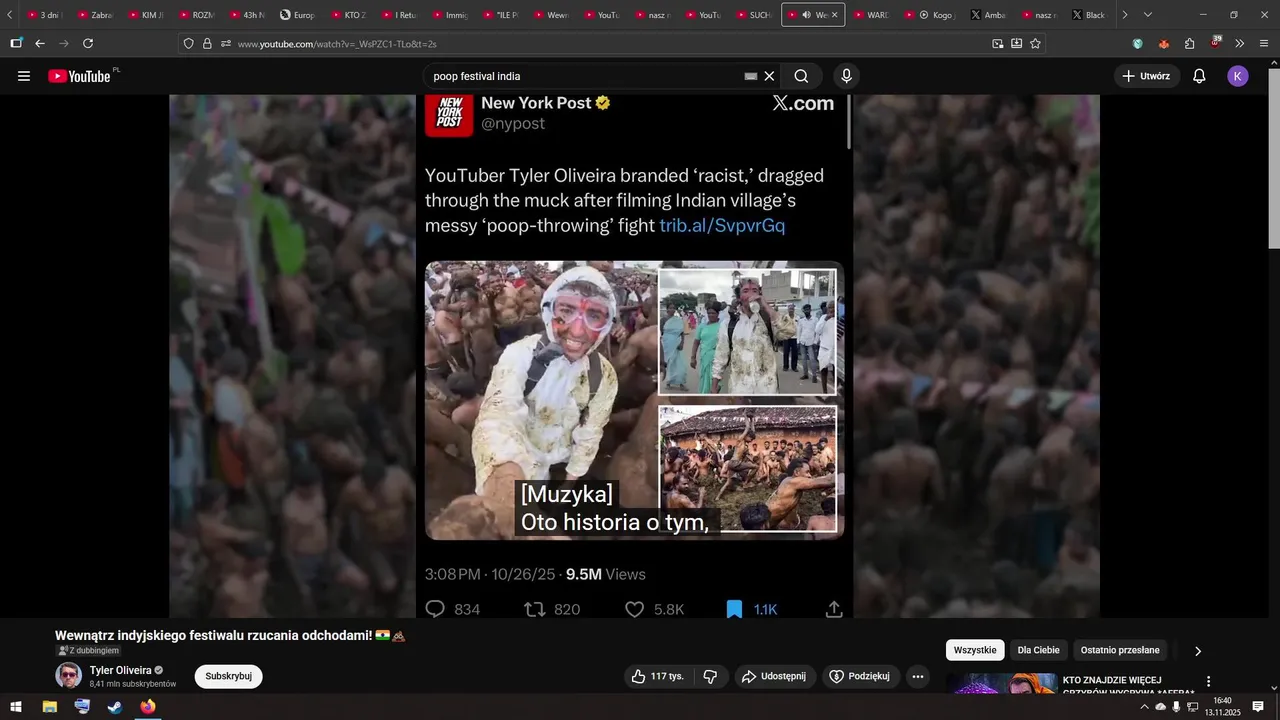
Task: Bookmark this page with the star
Action: pyautogui.click(x=1035, y=43)
